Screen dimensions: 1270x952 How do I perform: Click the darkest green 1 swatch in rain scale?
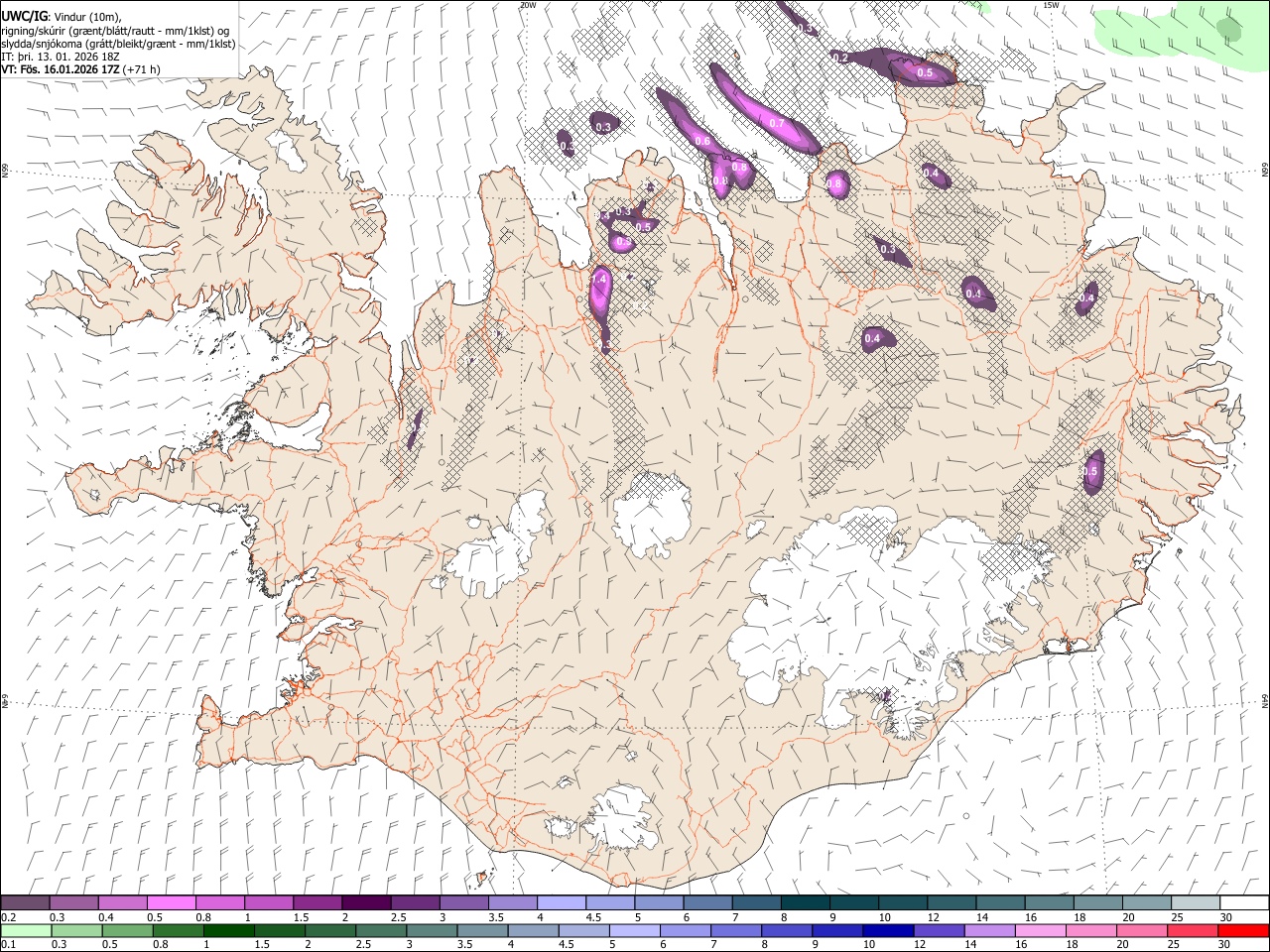point(229,930)
